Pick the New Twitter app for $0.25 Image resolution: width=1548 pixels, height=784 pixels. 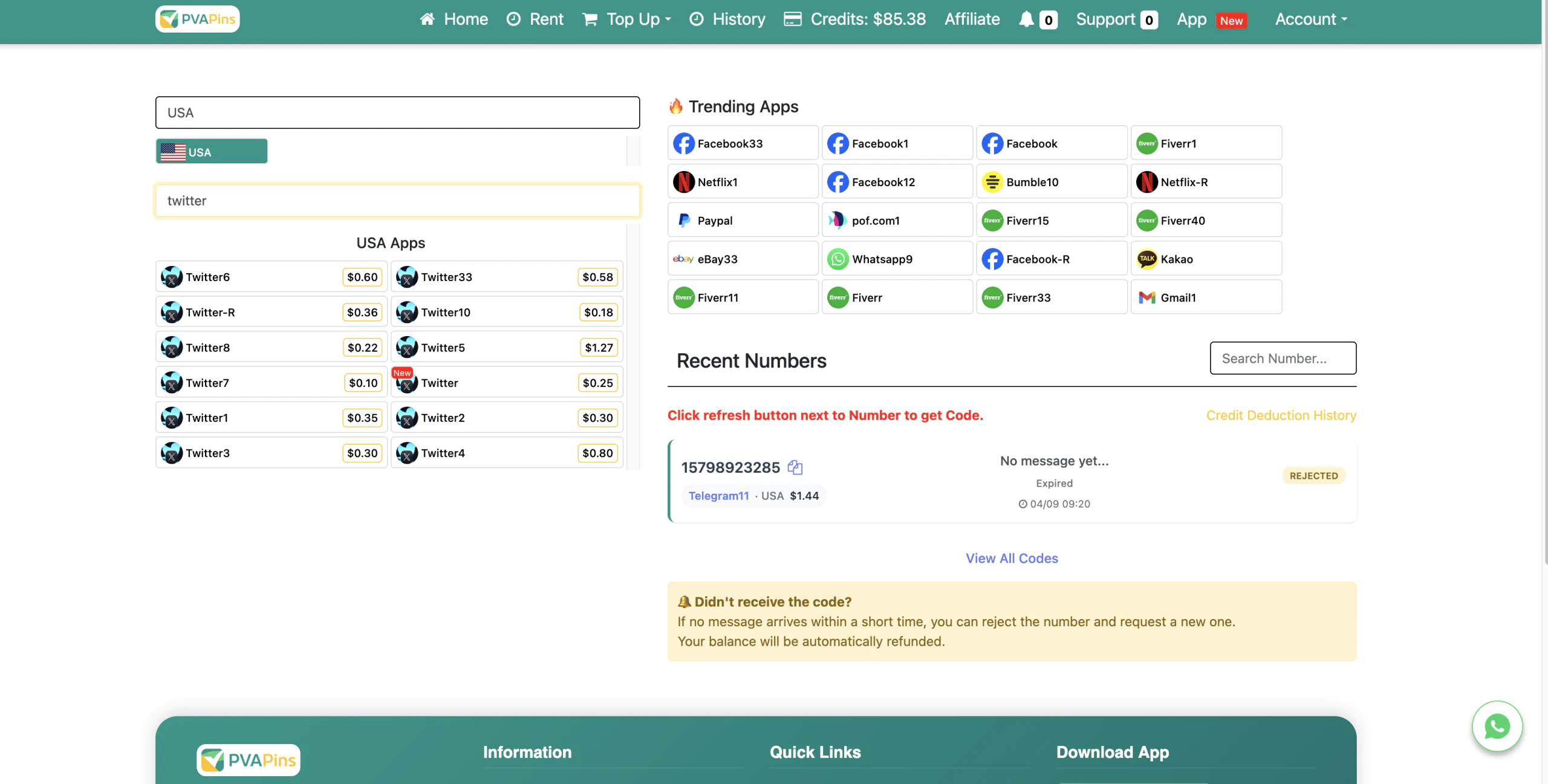(507, 383)
